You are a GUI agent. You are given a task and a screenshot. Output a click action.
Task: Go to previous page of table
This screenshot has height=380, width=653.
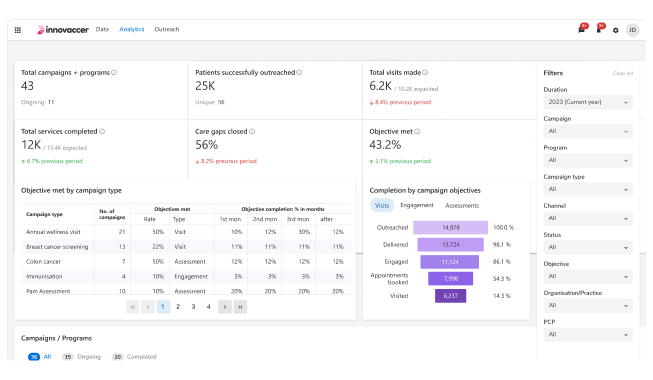pos(148,307)
